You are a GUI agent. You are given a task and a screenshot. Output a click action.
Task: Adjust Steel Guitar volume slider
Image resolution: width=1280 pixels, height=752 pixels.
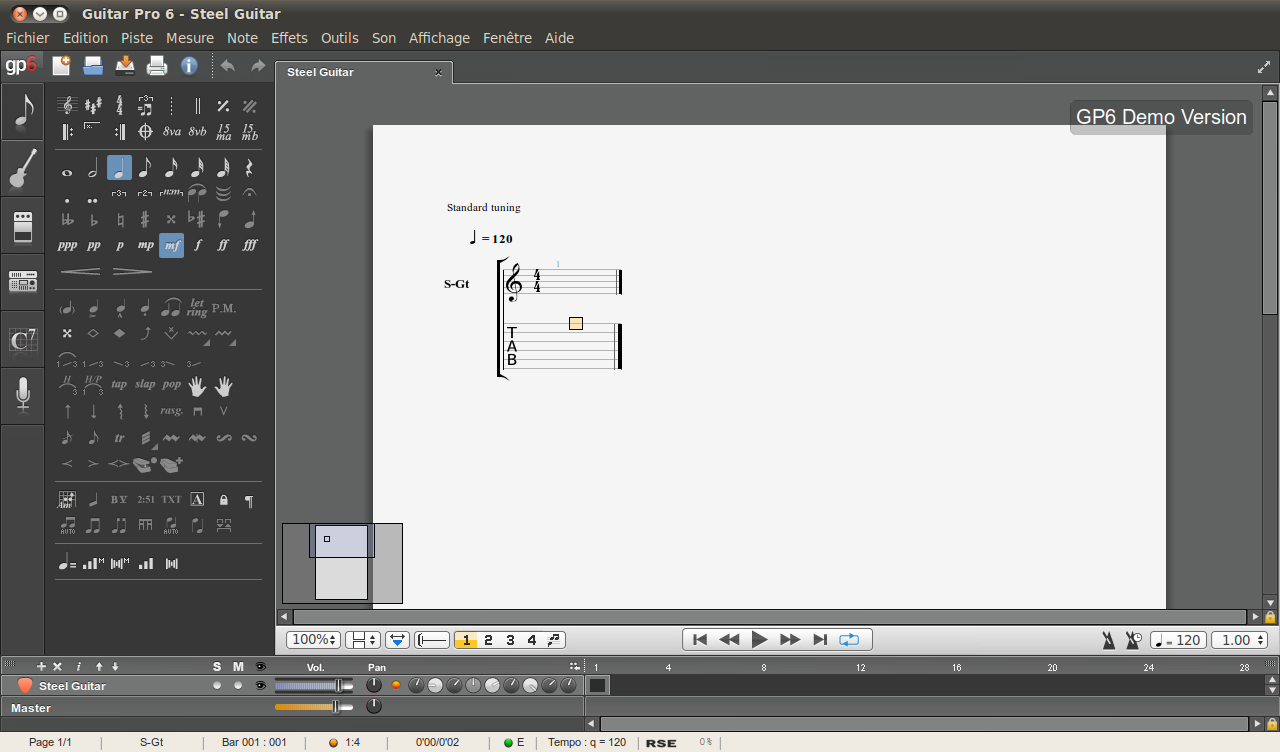314,686
